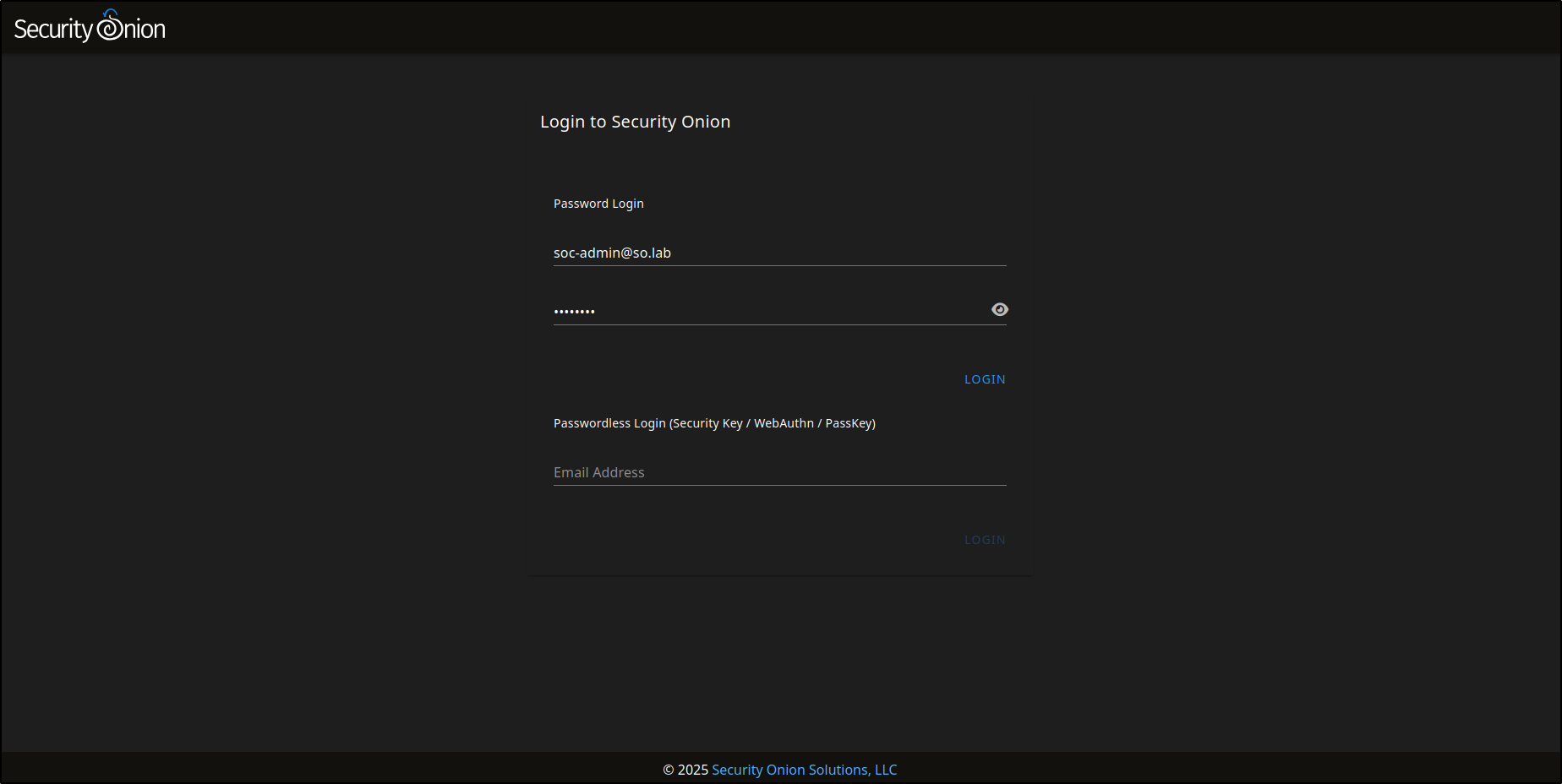Click the greyed-out passwordless LOGIN button
This screenshot has height=784, width=1562.
click(985, 540)
